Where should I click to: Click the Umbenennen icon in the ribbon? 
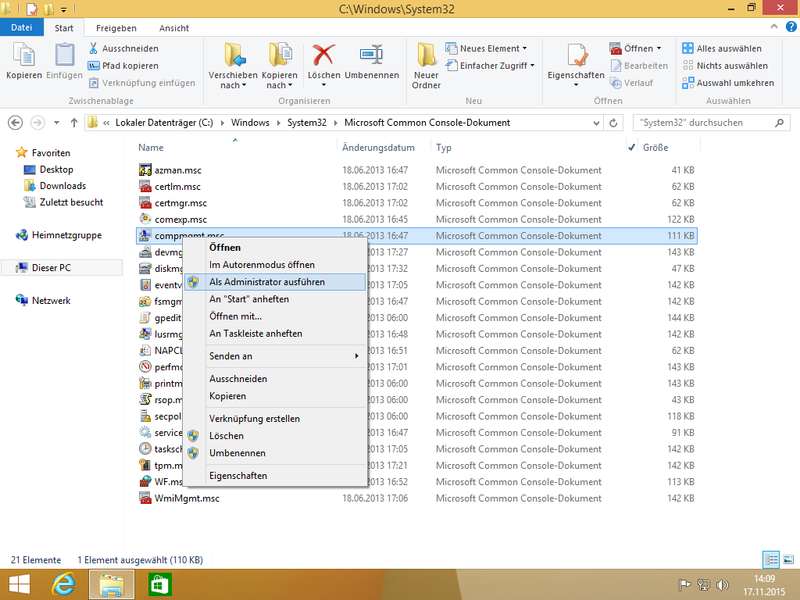pyautogui.click(x=371, y=56)
